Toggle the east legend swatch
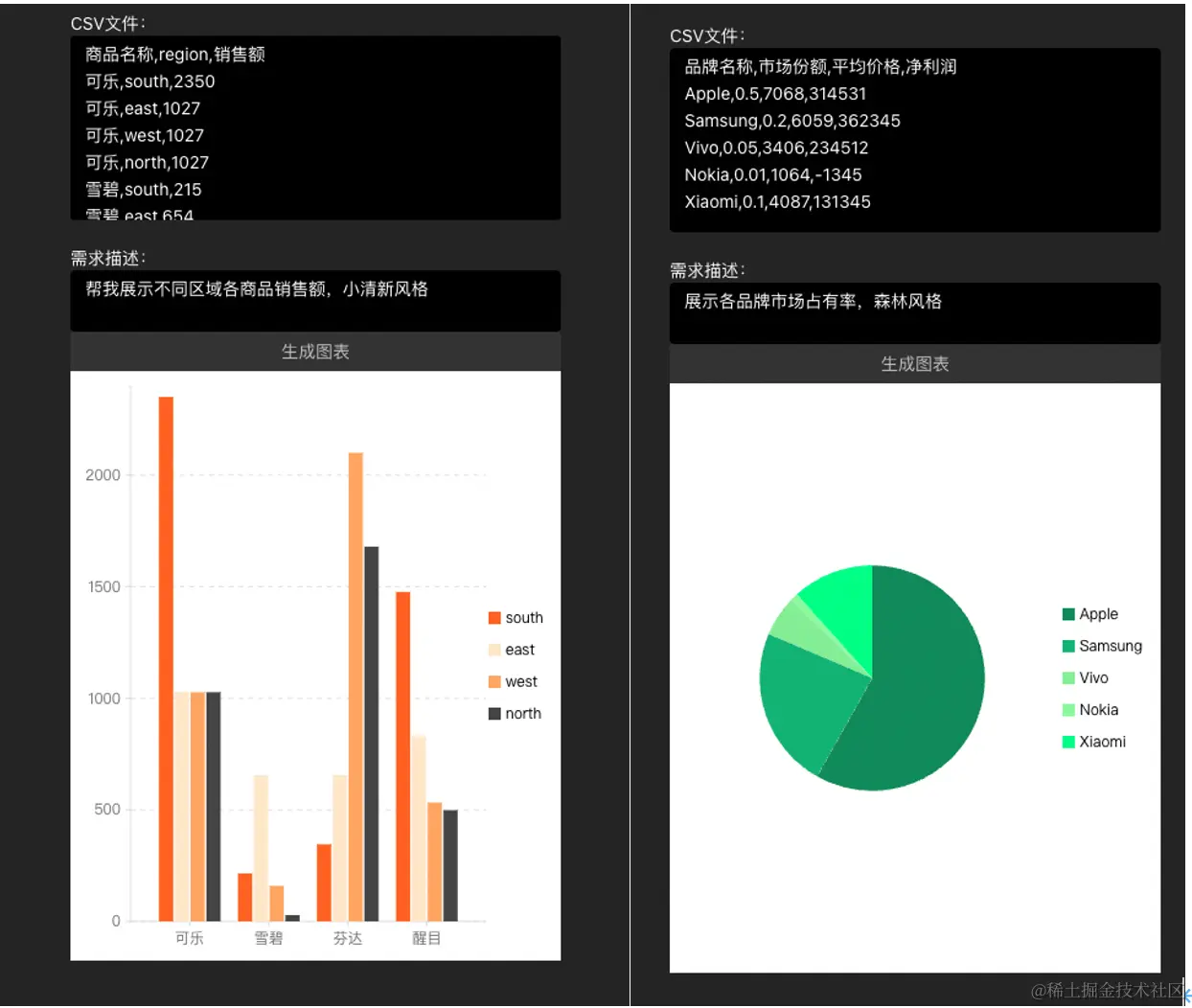Image resolution: width=1192 pixels, height=1008 pixels. tap(494, 650)
